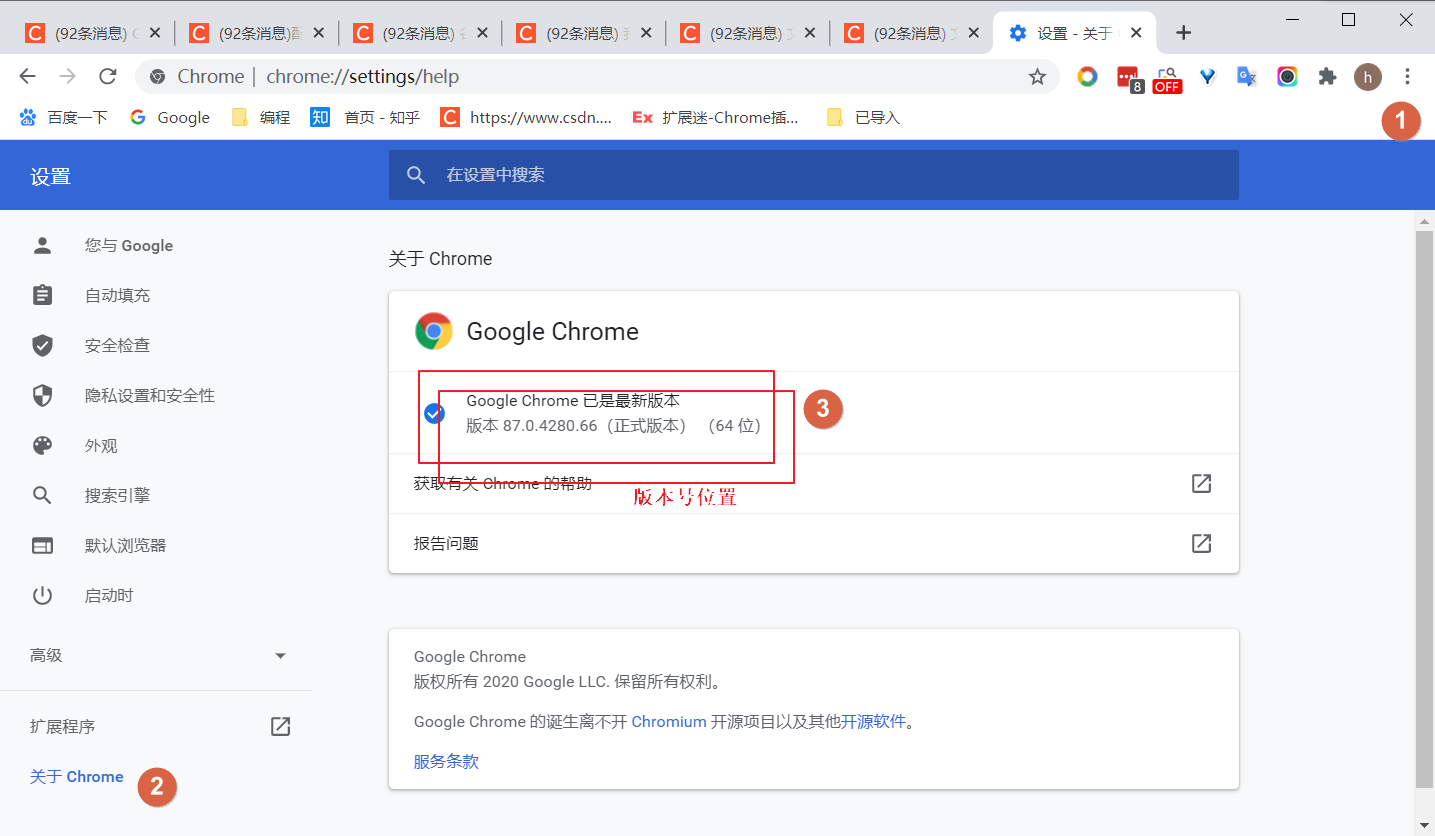Open 获取有关 Chrome 的帮助
1435x836 pixels.
click(813, 484)
